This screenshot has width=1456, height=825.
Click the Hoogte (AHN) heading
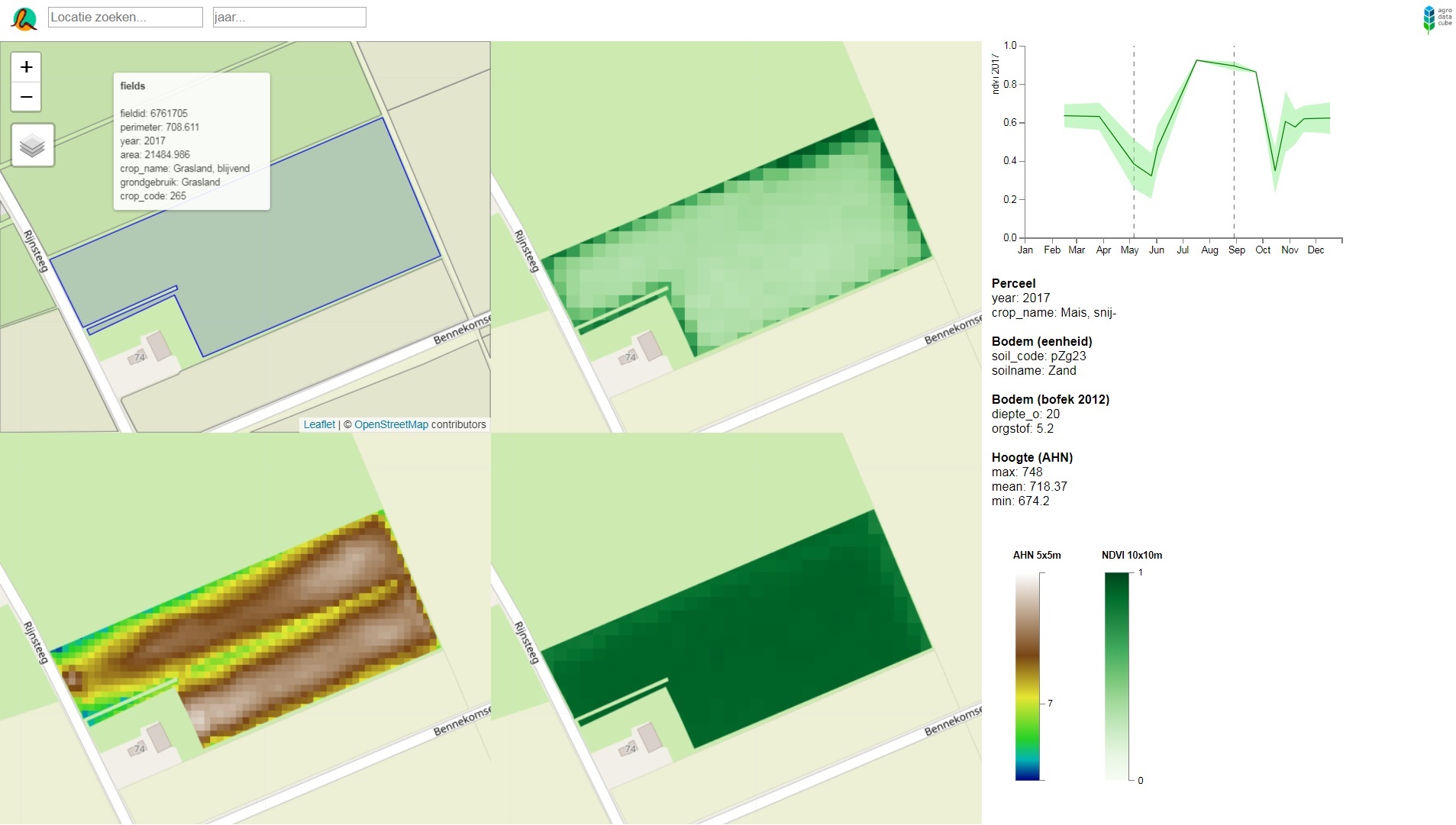(x=1032, y=457)
